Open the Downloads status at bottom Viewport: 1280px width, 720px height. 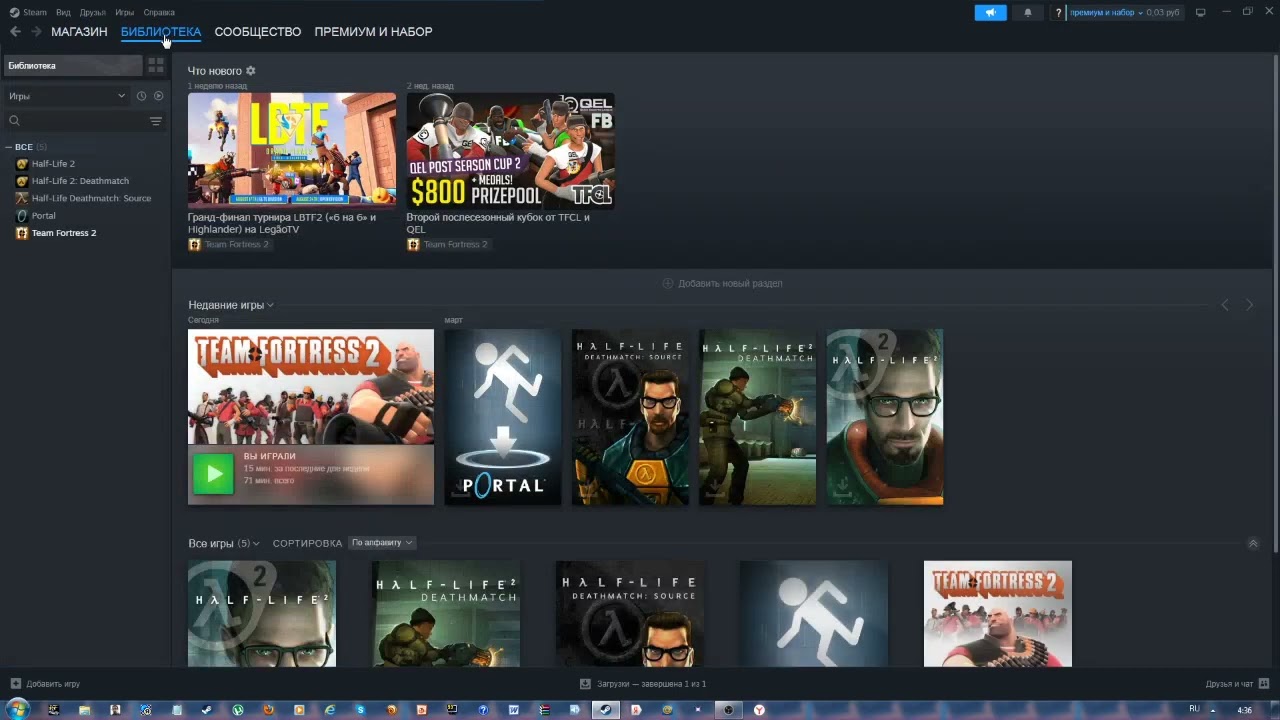tap(643, 684)
